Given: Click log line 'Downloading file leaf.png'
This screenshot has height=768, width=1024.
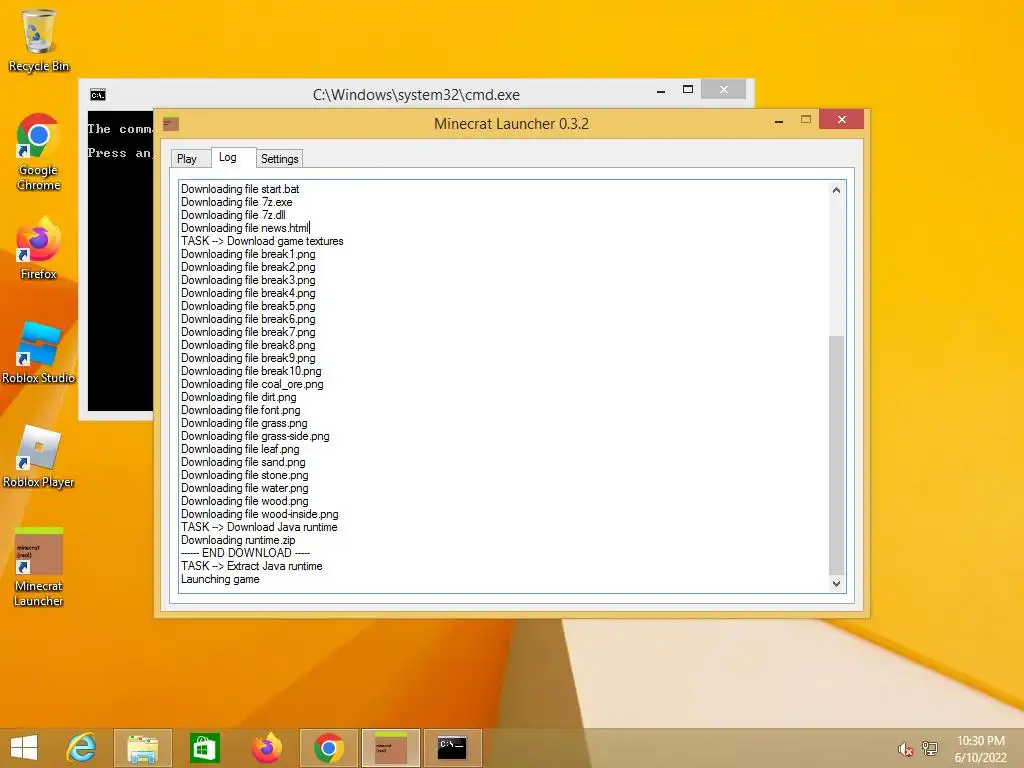Looking at the screenshot, I should 240,449.
